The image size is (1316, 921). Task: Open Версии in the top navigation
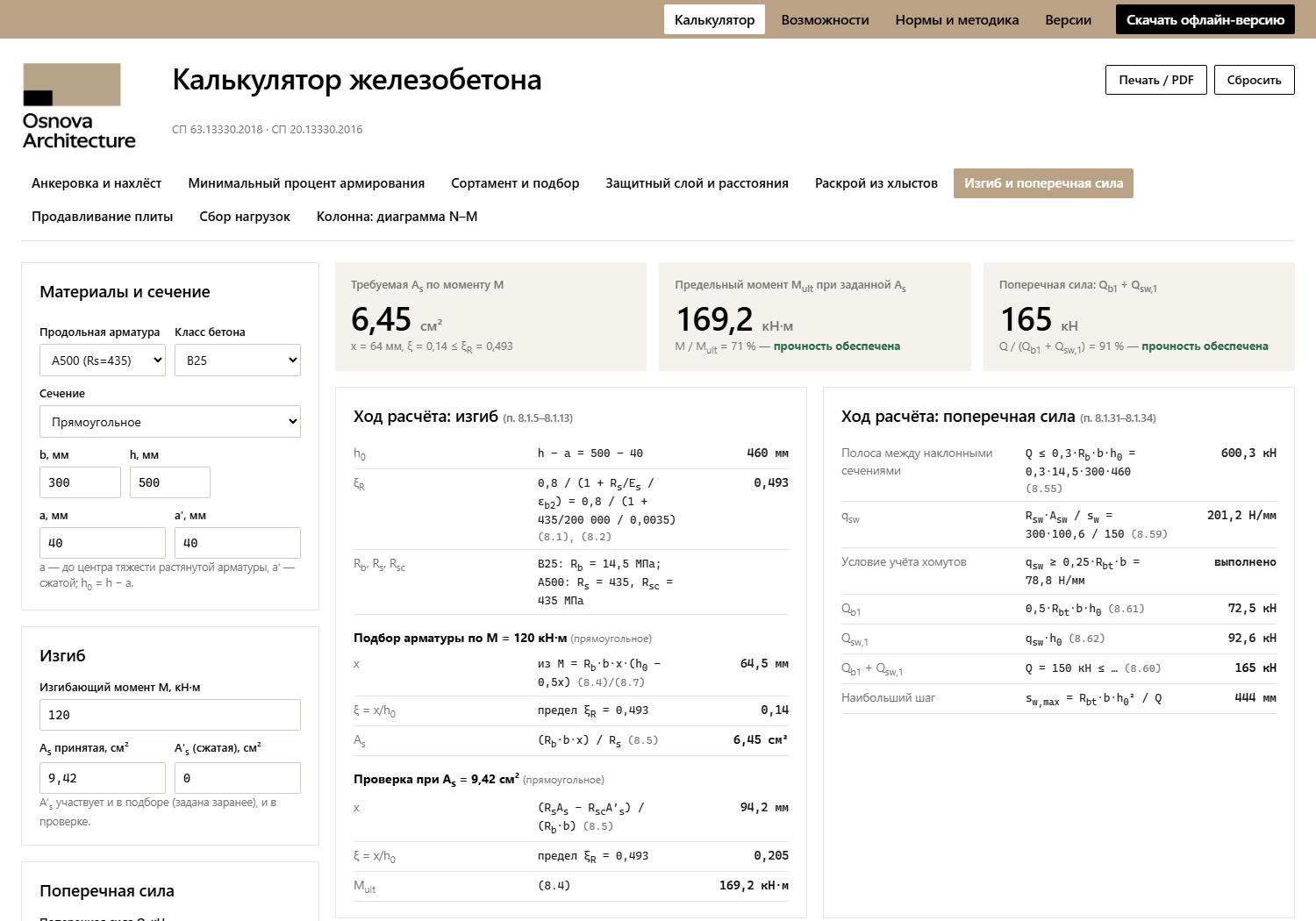(x=1069, y=19)
